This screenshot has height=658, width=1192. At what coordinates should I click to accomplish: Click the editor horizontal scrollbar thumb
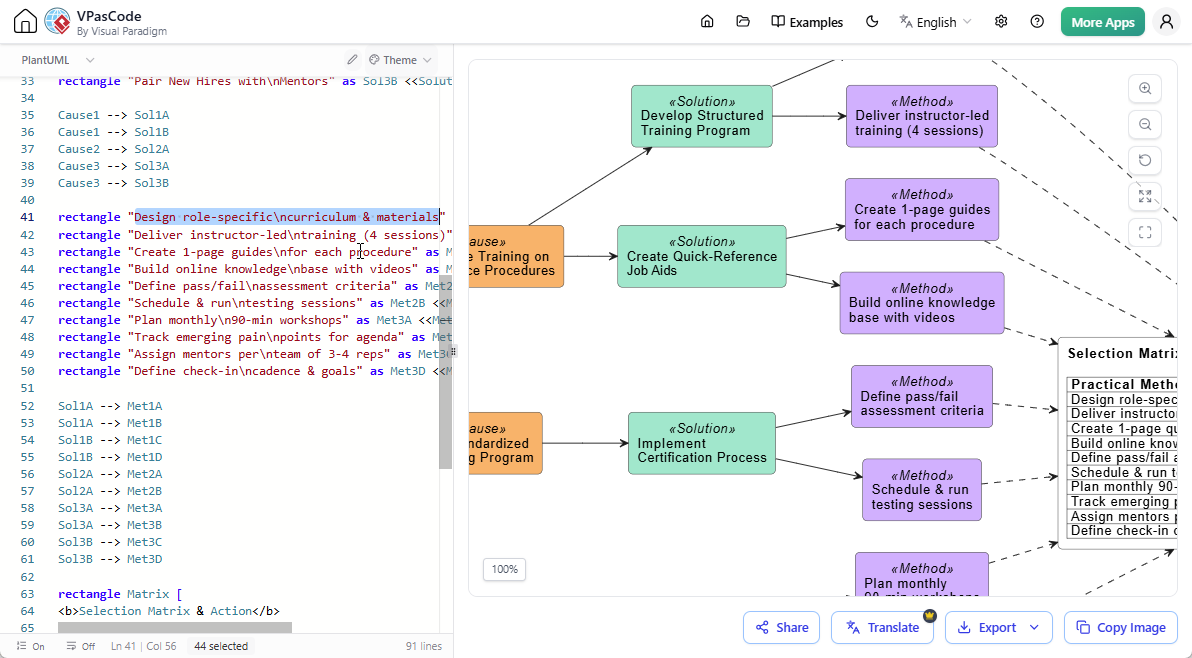tap(175, 628)
